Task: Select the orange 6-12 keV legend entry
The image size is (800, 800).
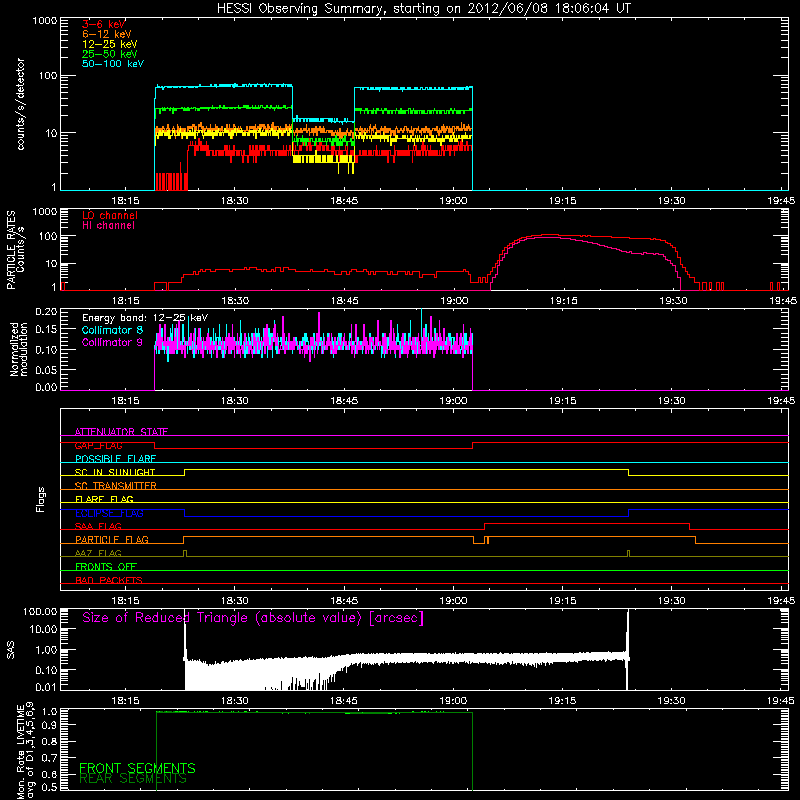Action: [x=107, y=34]
